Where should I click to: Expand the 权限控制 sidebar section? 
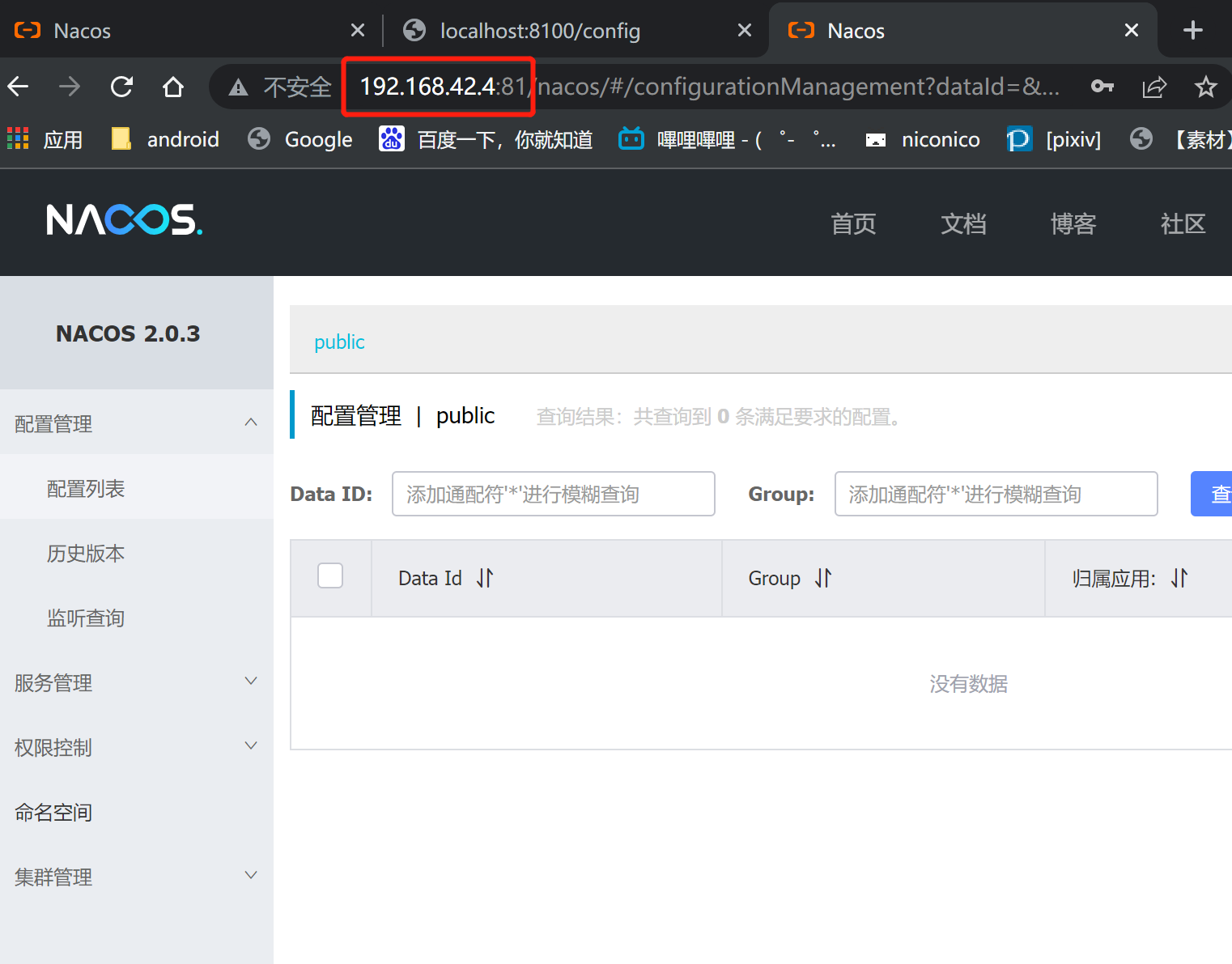(x=137, y=747)
